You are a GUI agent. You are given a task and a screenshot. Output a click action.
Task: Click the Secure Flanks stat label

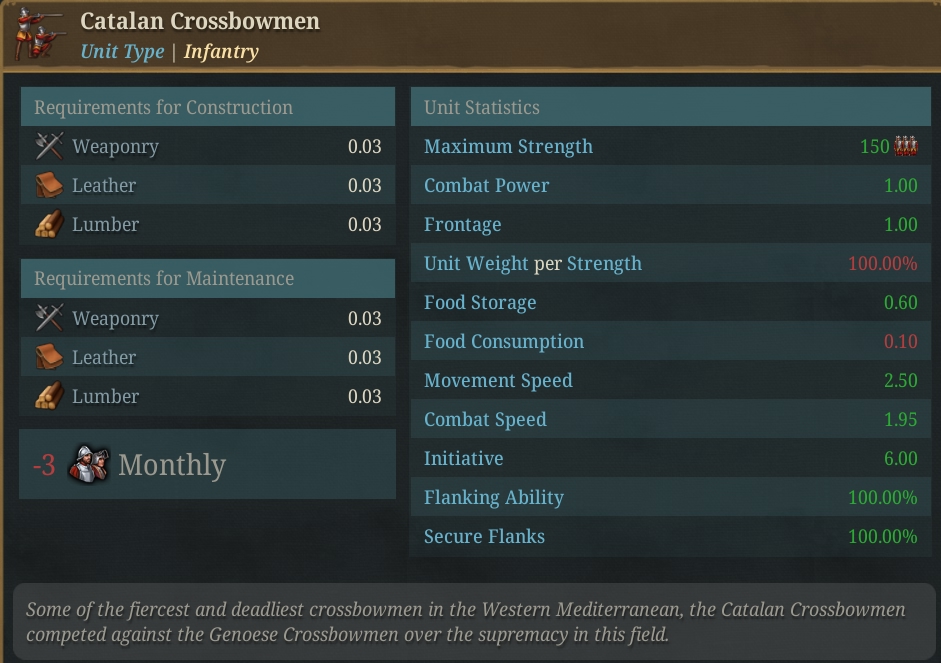tap(484, 536)
